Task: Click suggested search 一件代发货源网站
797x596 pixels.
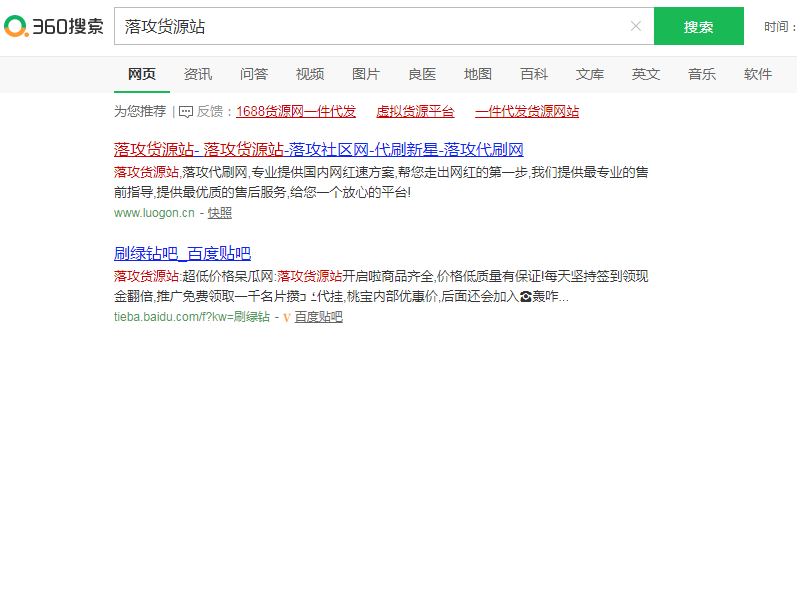Action: pyautogui.click(x=527, y=111)
